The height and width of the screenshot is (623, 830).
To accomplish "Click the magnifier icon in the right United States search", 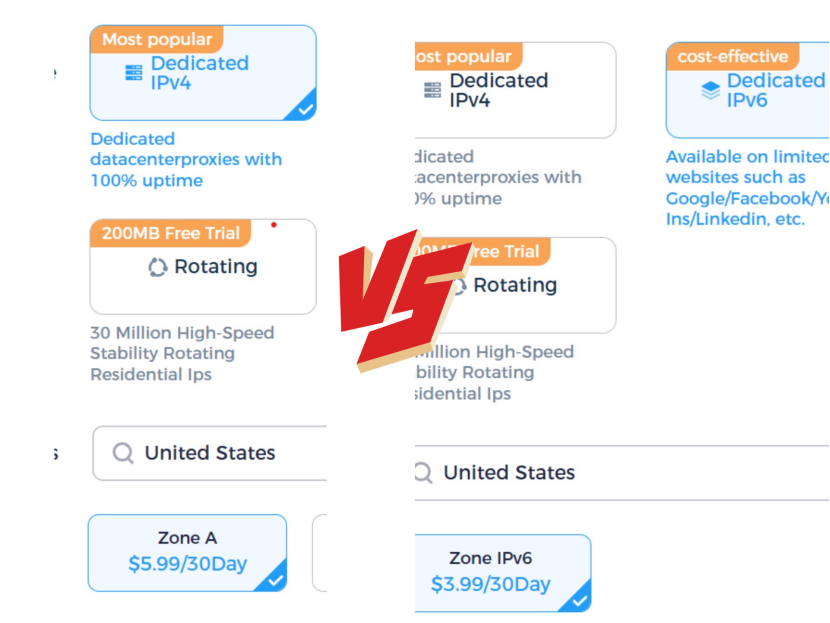I will (424, 473).
